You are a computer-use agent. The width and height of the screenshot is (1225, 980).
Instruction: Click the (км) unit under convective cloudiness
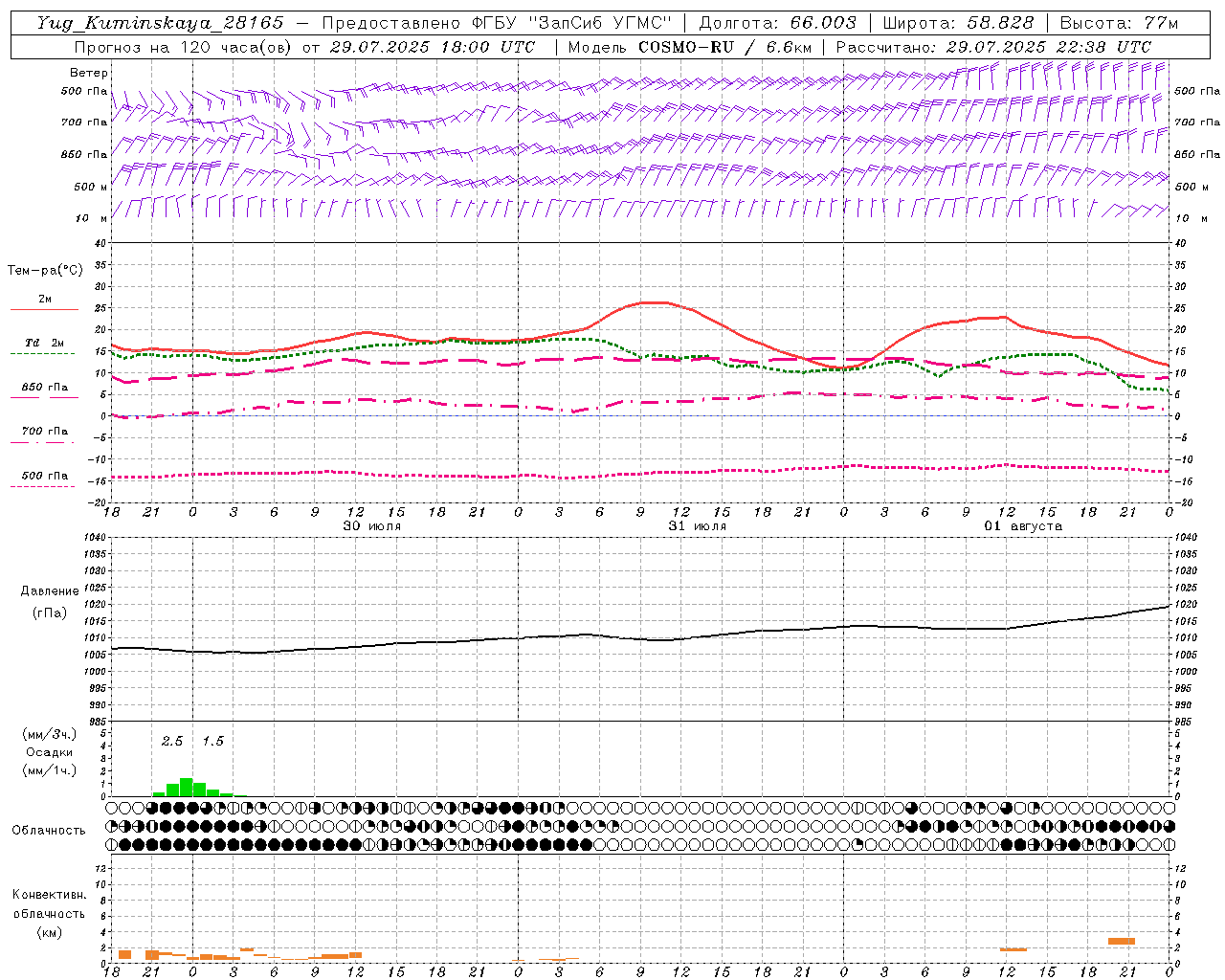(x=49, y=932)
